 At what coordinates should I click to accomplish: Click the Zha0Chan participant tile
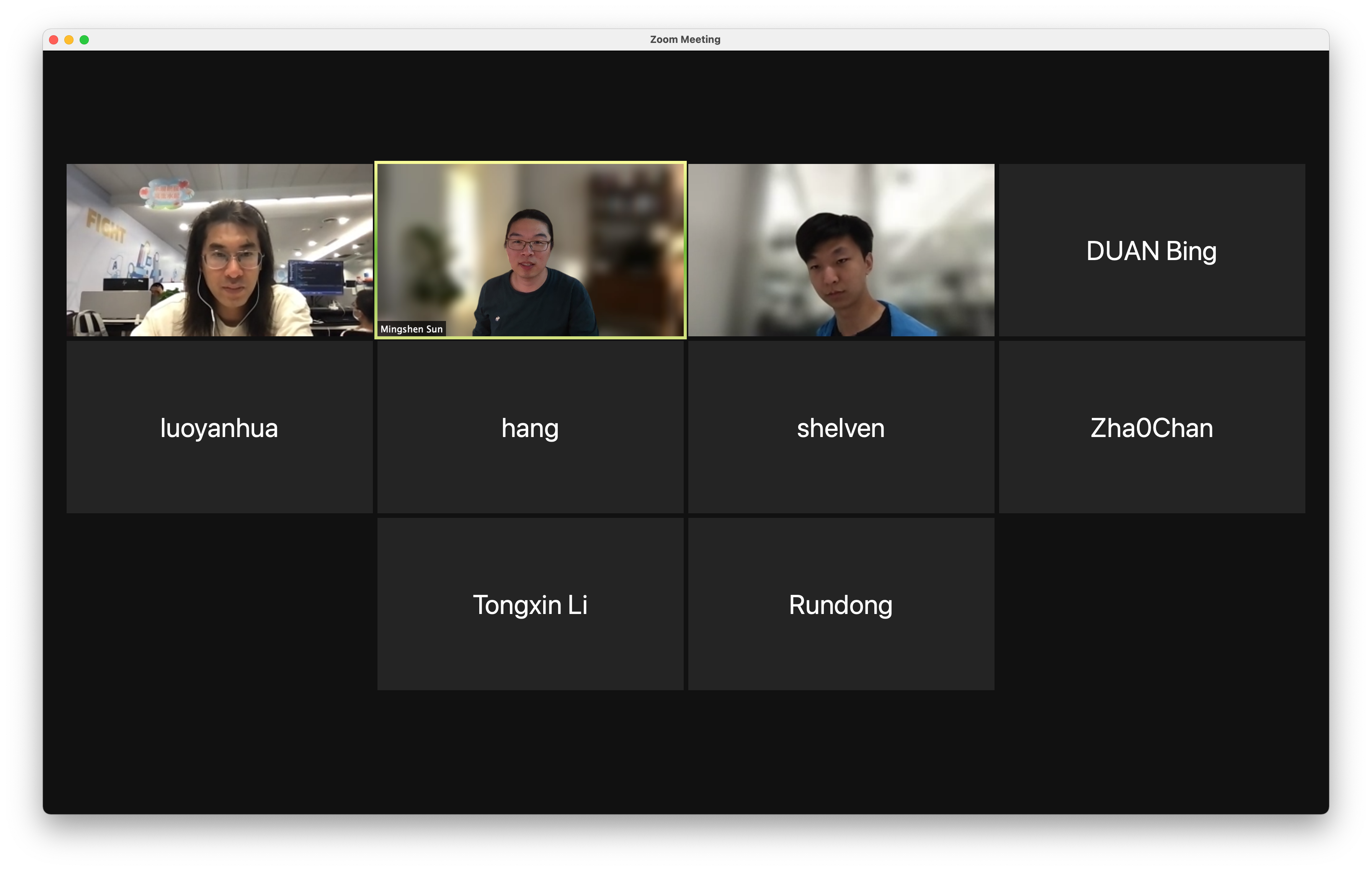tap(1151, 427)
